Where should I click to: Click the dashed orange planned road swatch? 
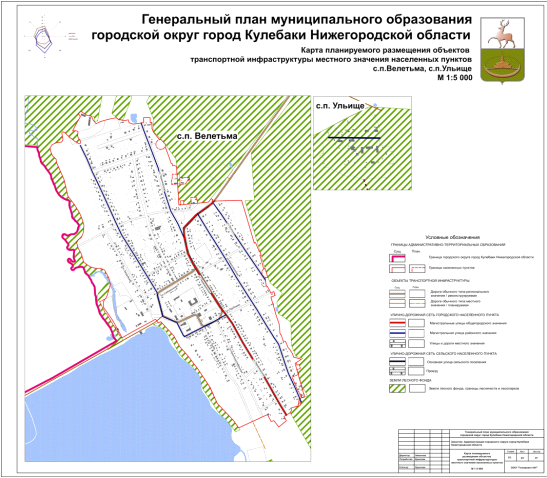(417, 304)
